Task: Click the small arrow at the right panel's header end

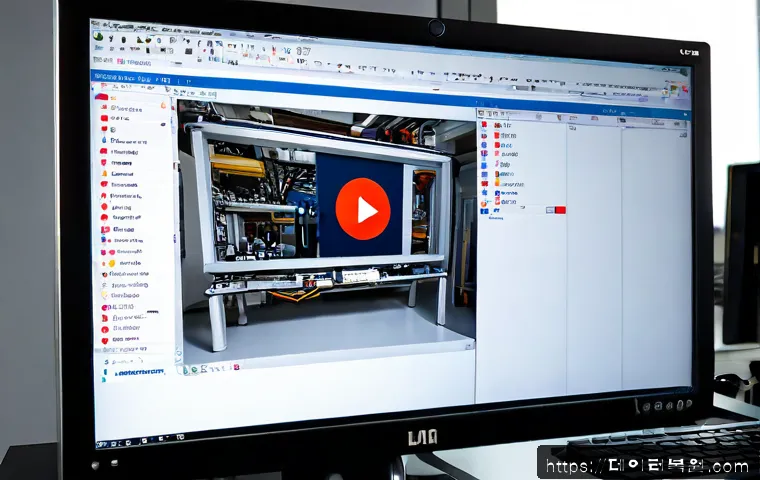Action: pos(685,114)
